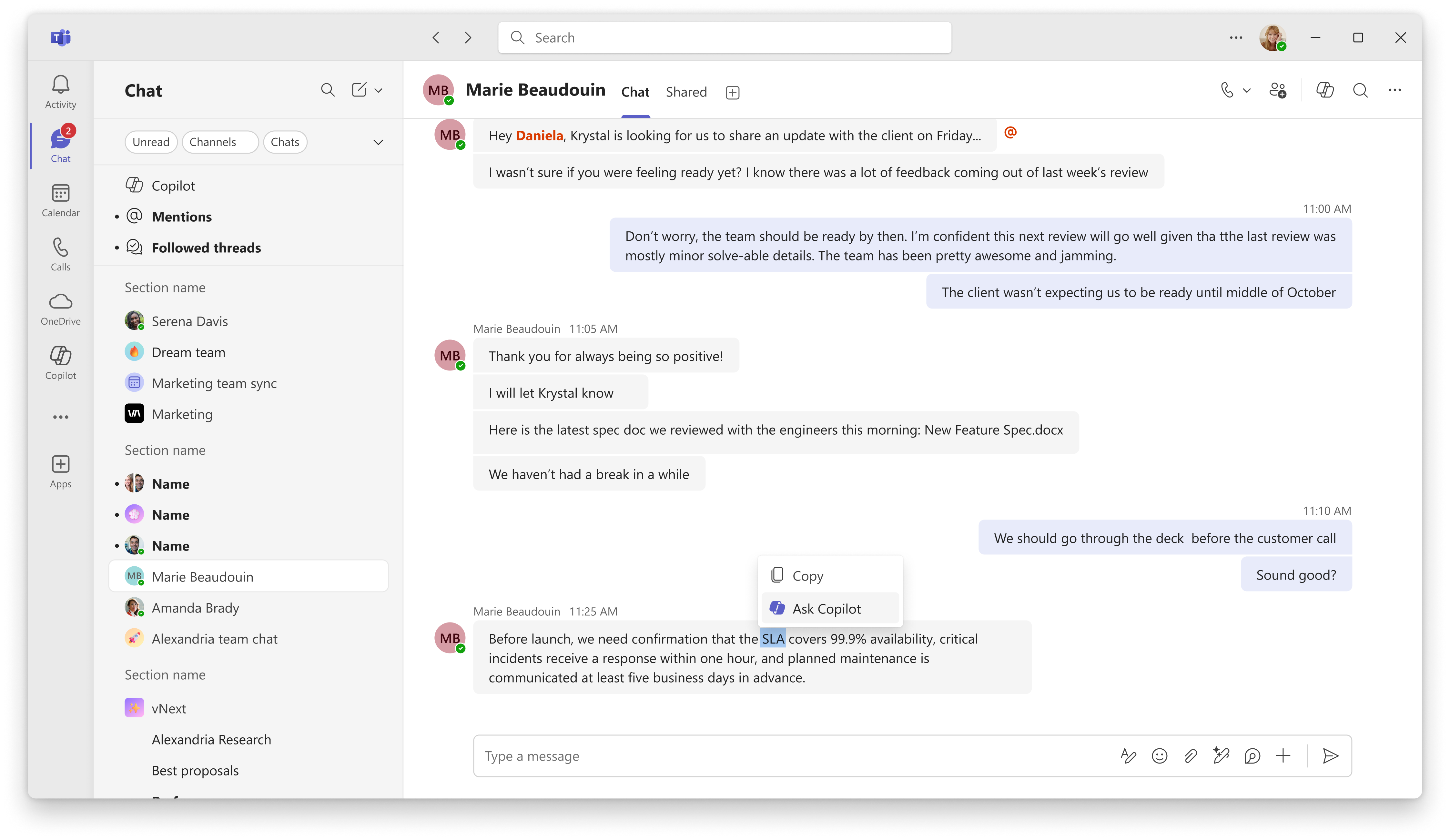Add a tab next to Shared

click(733, 93)
